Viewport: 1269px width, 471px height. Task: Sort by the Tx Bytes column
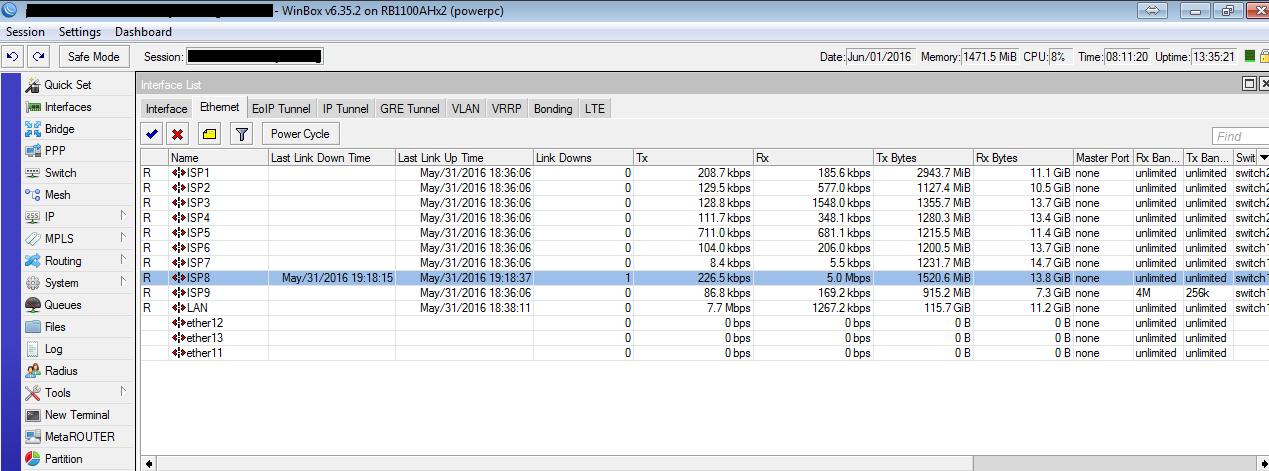[x=923, y=158]
